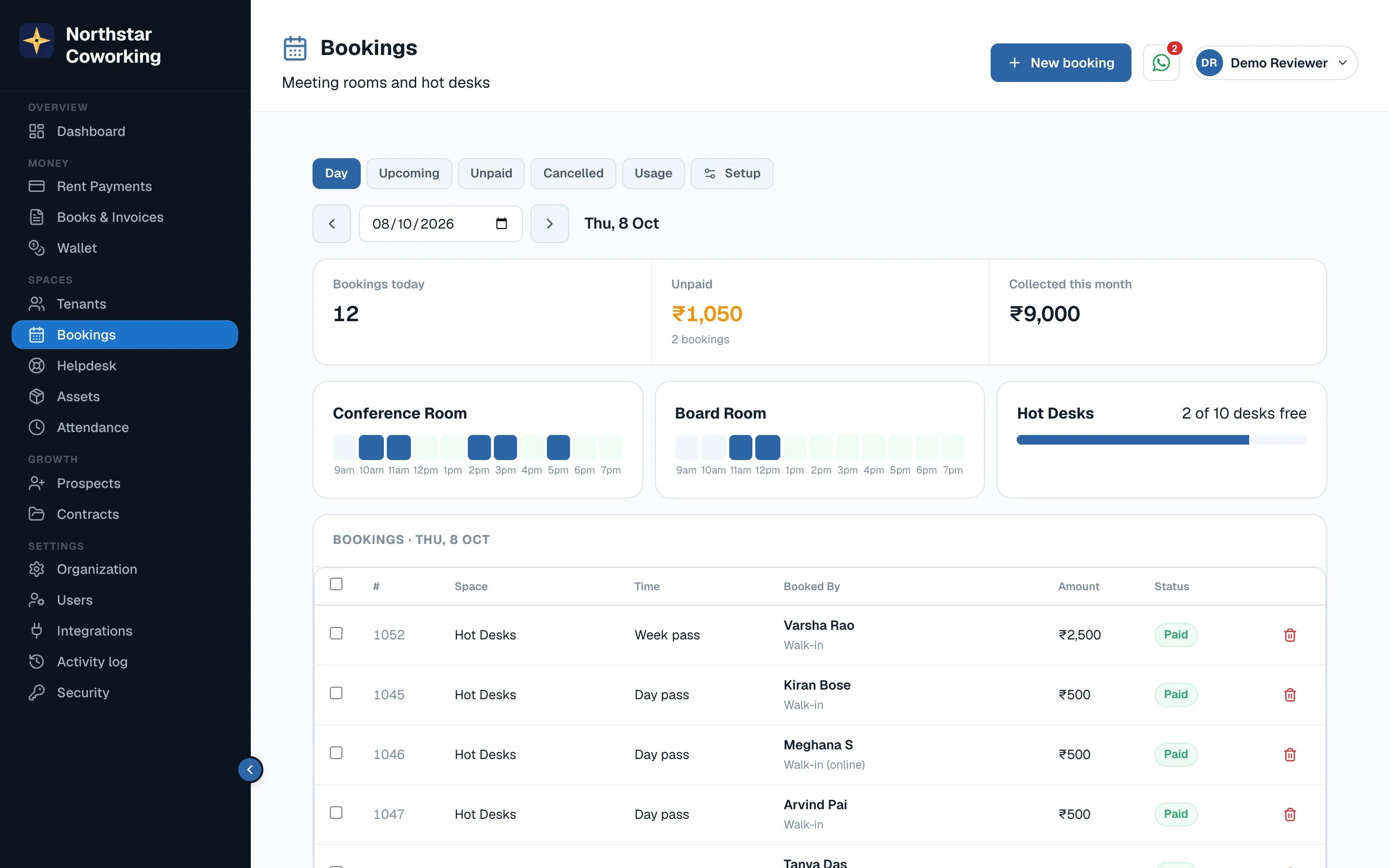Open Prospects in Growth section
1389x868 pixels.
[124, 483]
